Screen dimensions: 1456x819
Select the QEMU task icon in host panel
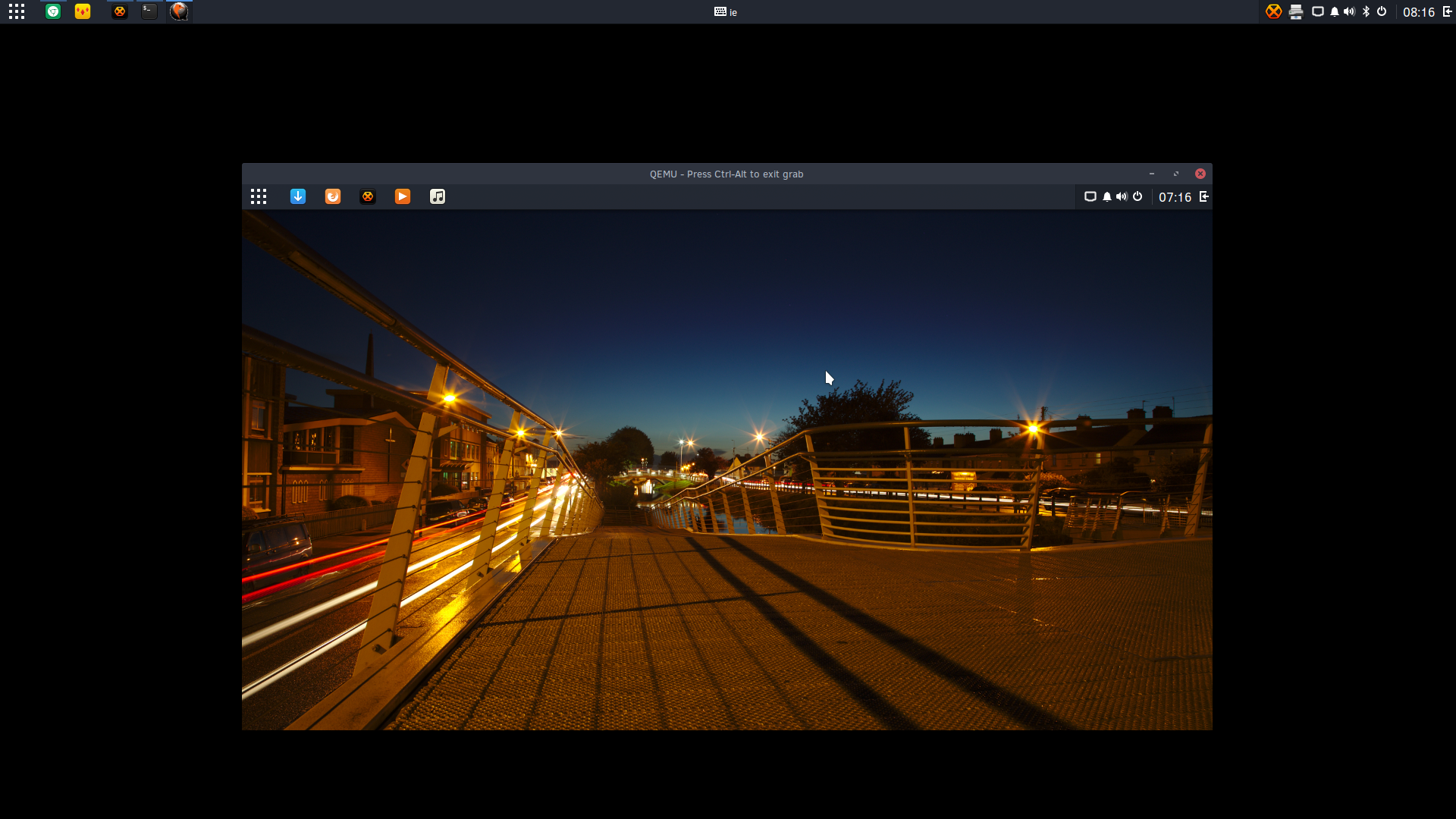pyautogui.click(x=179, y=11)
